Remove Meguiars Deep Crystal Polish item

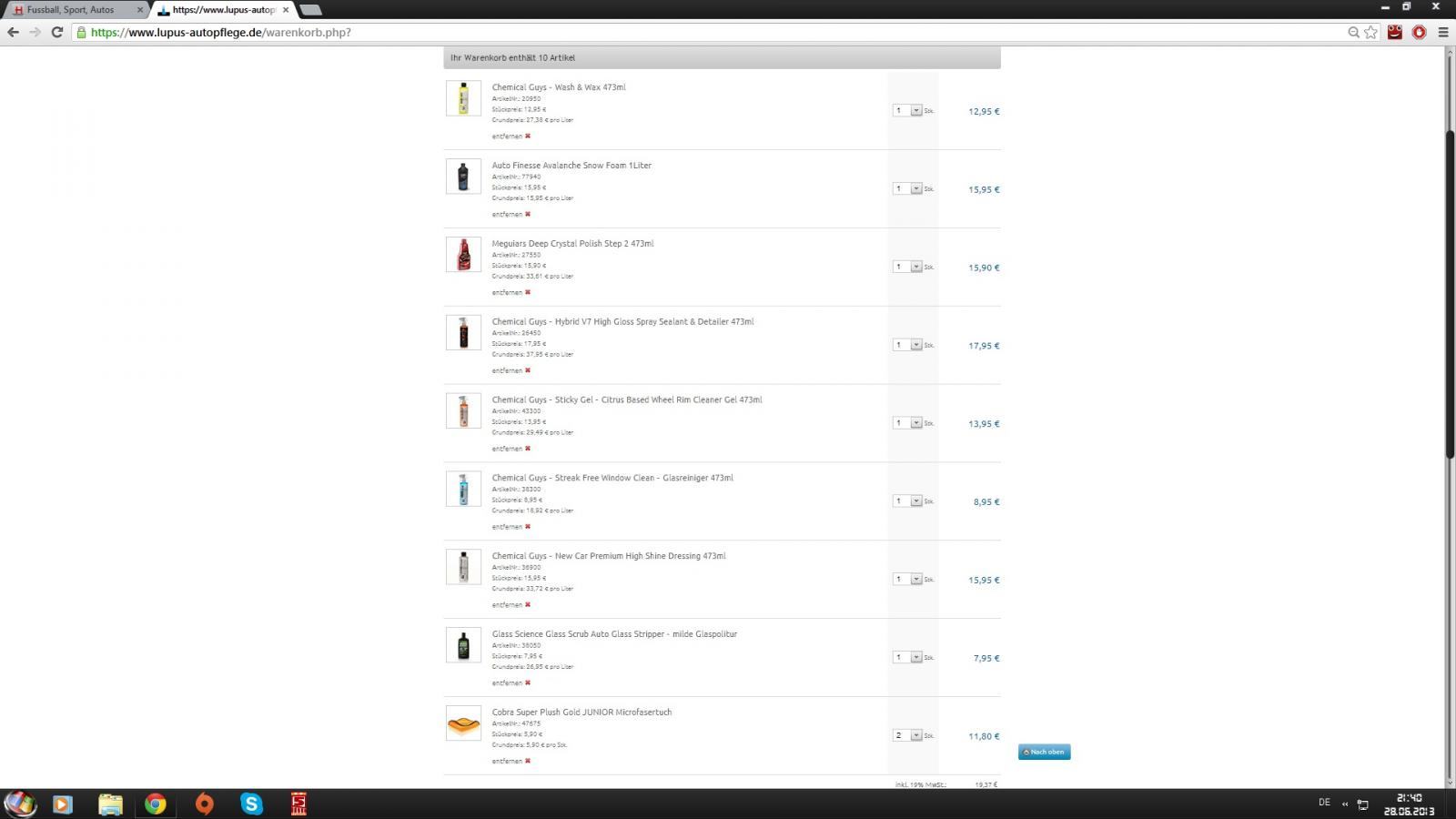(511, 293)
